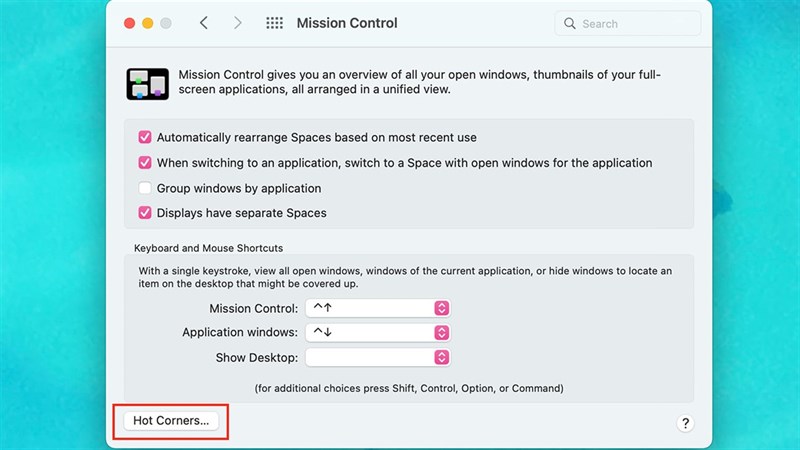The width and height of the screenshot is (800, 450).
Task: Enable Group windows by application
Action: [145, 188]
